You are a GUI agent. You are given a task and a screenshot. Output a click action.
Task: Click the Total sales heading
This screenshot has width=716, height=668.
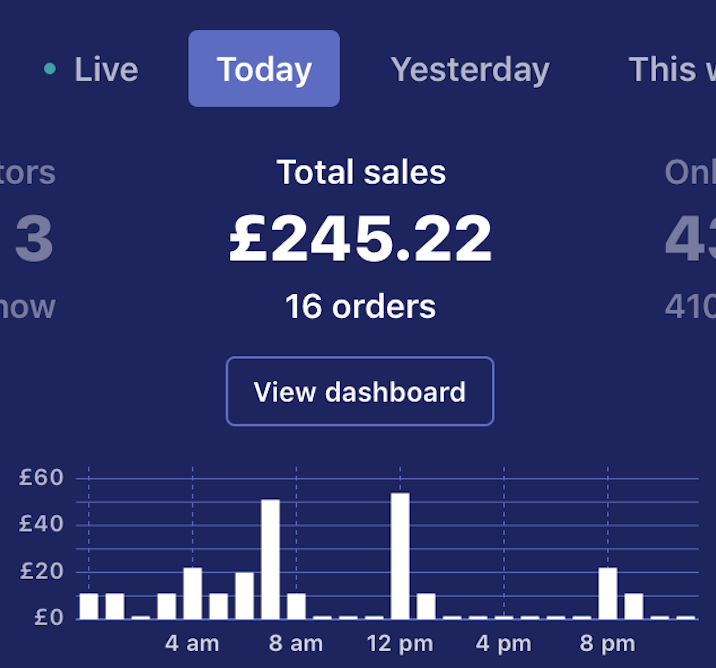click(x=361, y=172)
